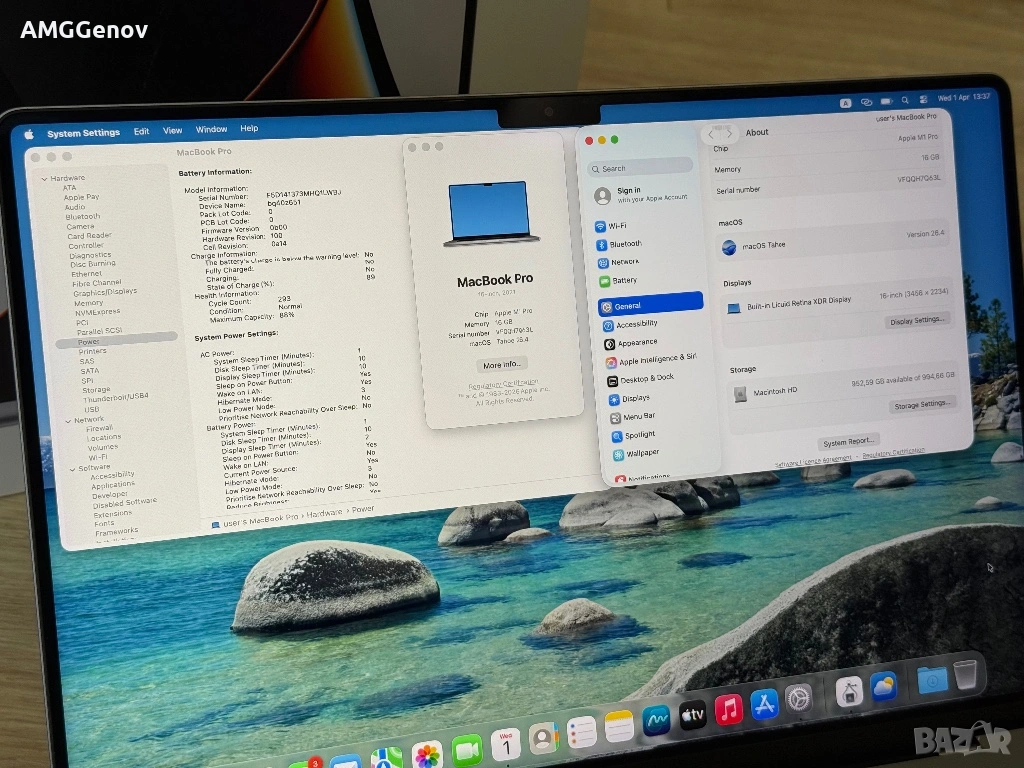1024x768 pixels.
Task: Collapse the Network tree section
Action: (66, 420)
